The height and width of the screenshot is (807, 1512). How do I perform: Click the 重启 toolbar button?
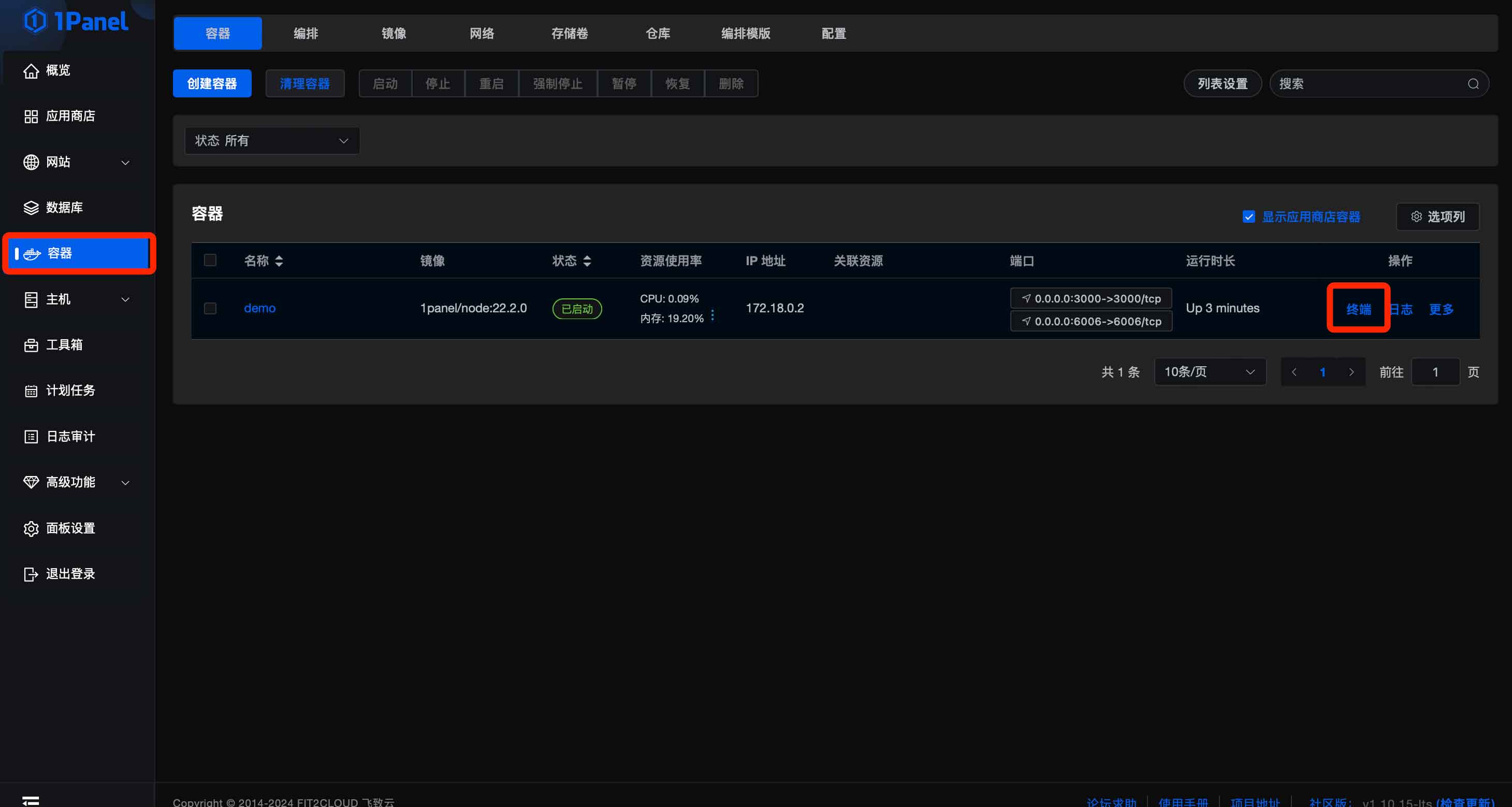pyautogui.click(x=491, y=83)
